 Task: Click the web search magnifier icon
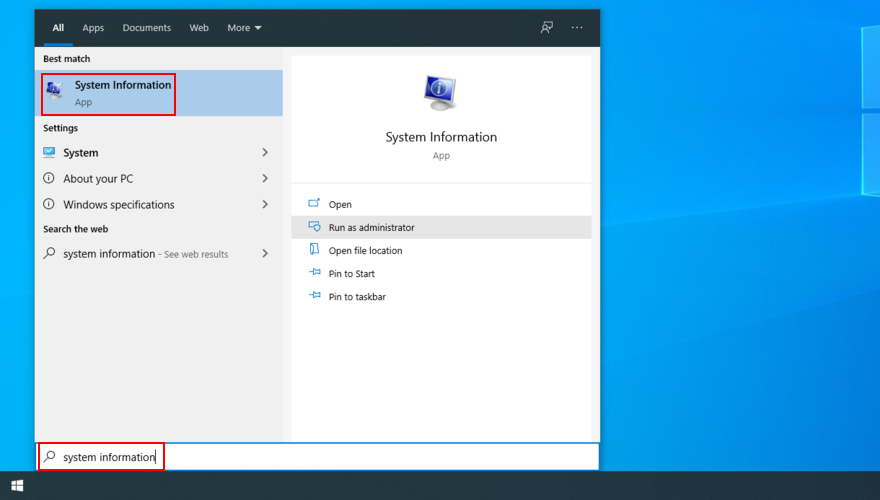49,254
